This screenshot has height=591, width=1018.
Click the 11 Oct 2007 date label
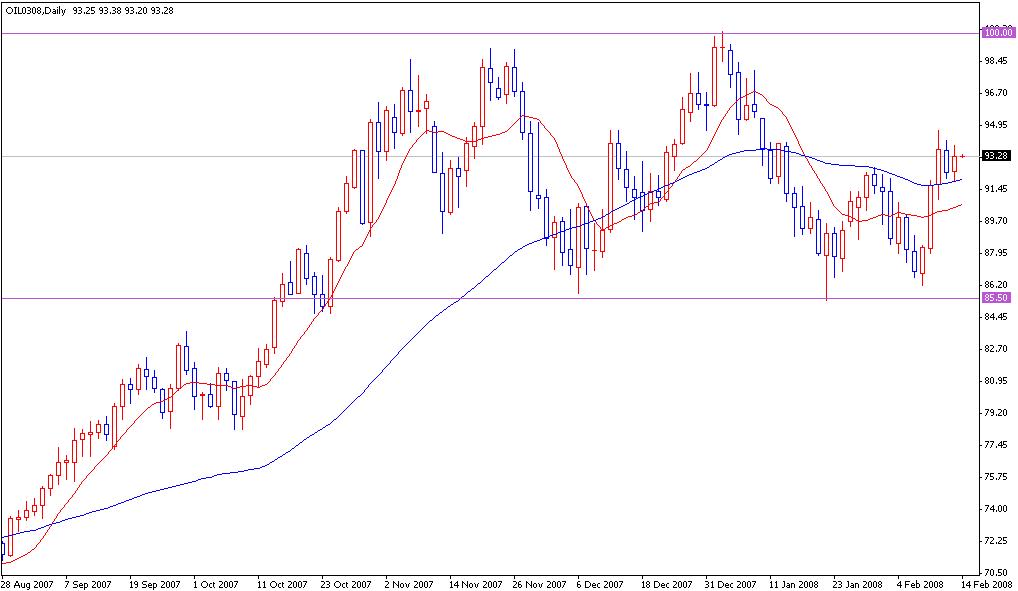point(282,584)
